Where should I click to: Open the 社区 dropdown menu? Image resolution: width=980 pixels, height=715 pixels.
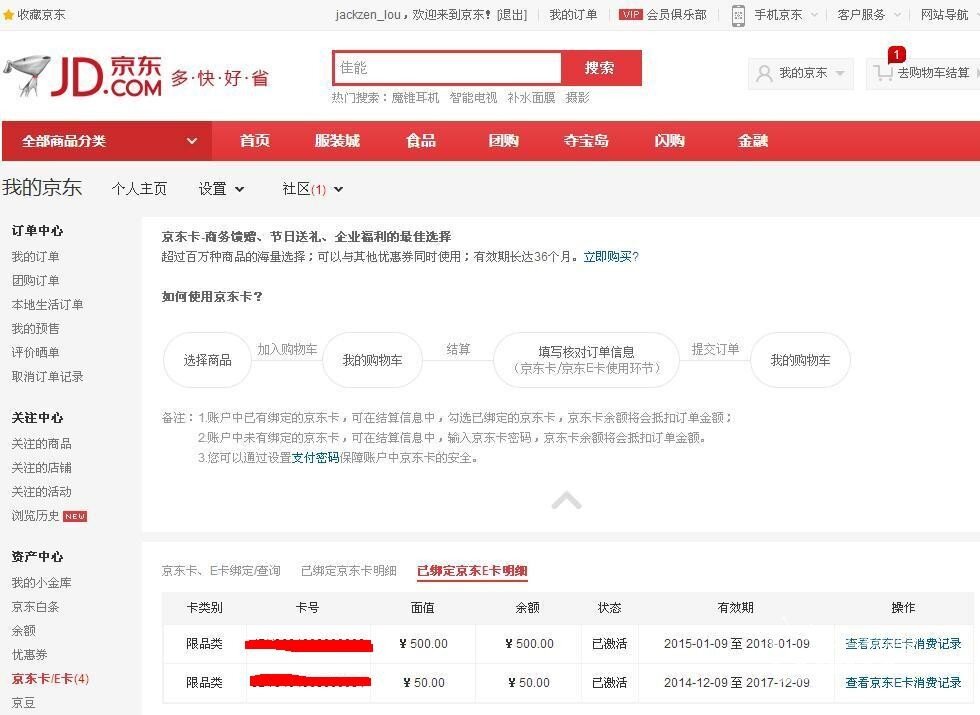(x=312, y=189)
